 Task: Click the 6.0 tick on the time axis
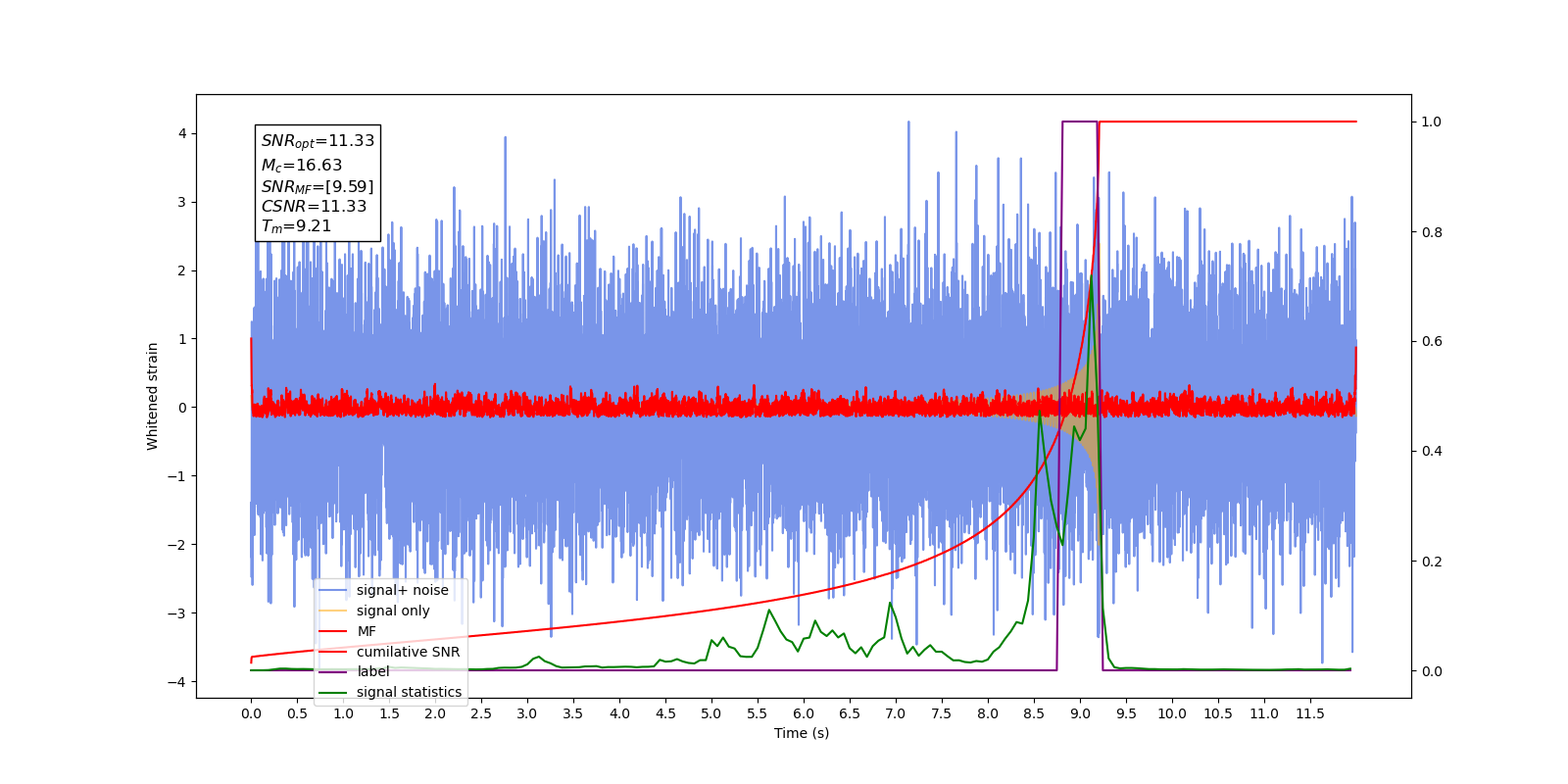[x=804, y=713]
